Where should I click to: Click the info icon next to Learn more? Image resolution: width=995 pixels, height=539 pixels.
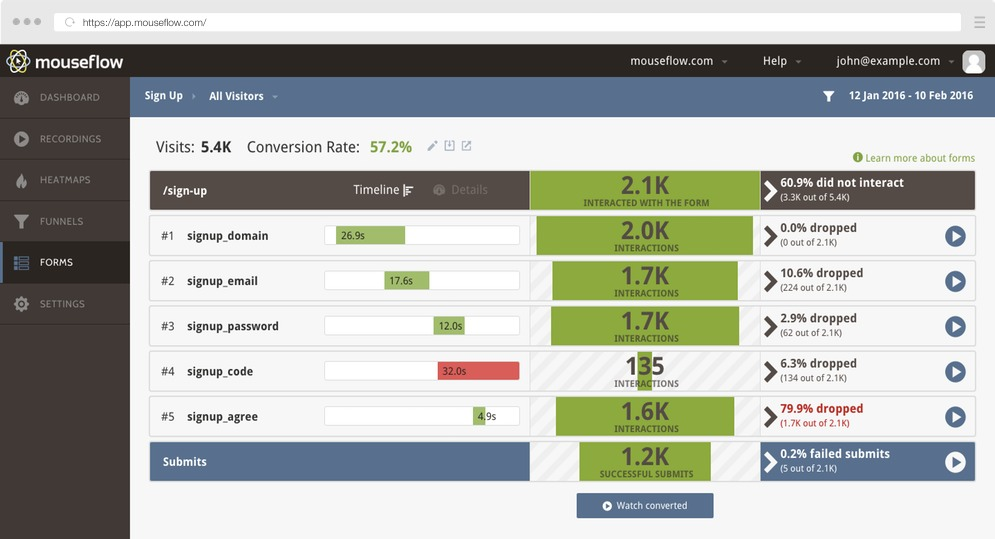pyautogui.click(x=857, y=157)
